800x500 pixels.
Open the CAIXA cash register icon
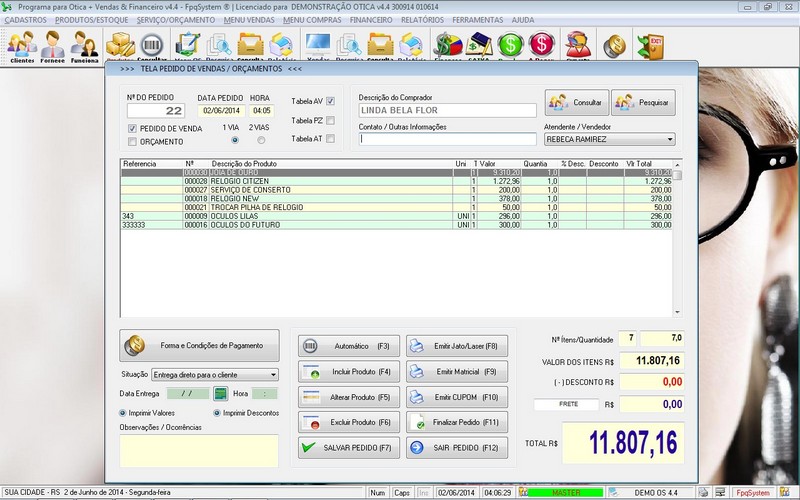479,45
